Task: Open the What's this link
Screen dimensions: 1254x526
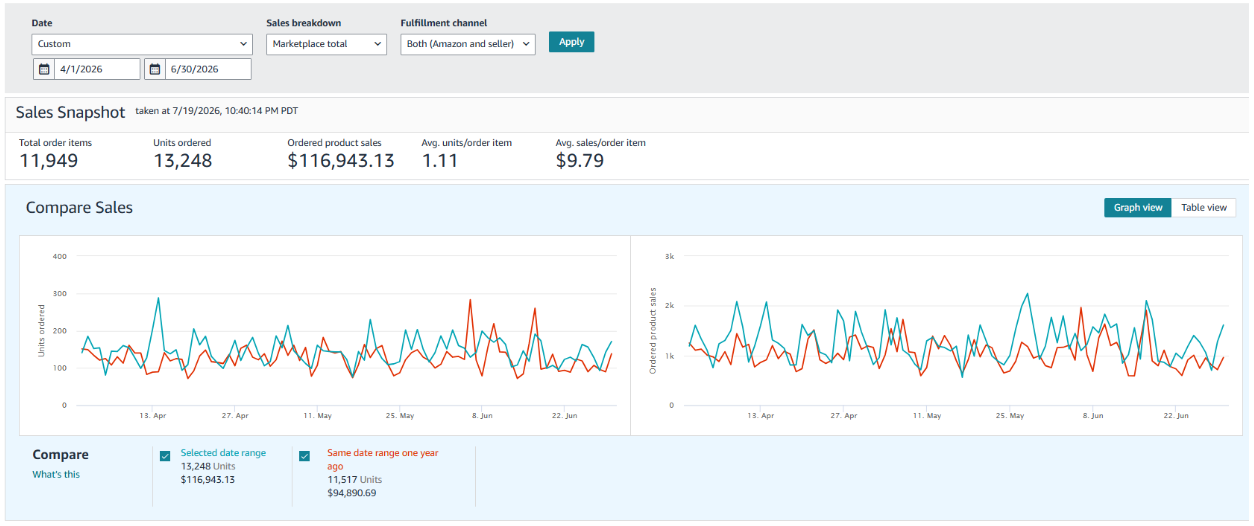Action: pyautogui.click(x=56, y=474)
